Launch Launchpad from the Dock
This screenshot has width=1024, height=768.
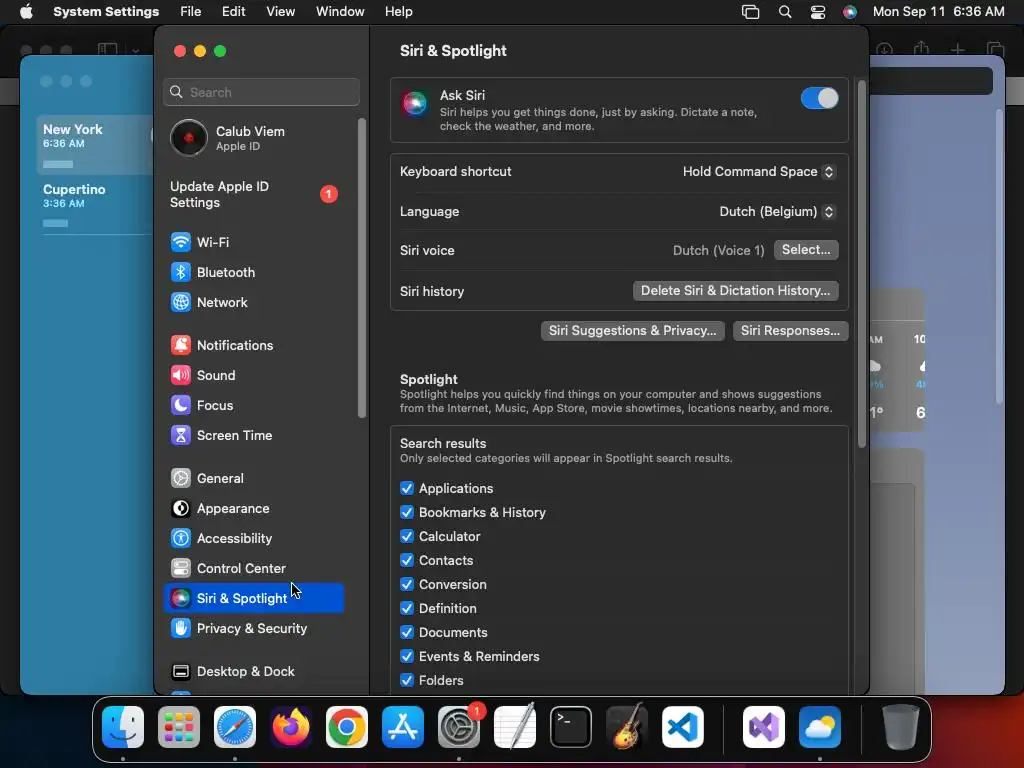point(179,727)
